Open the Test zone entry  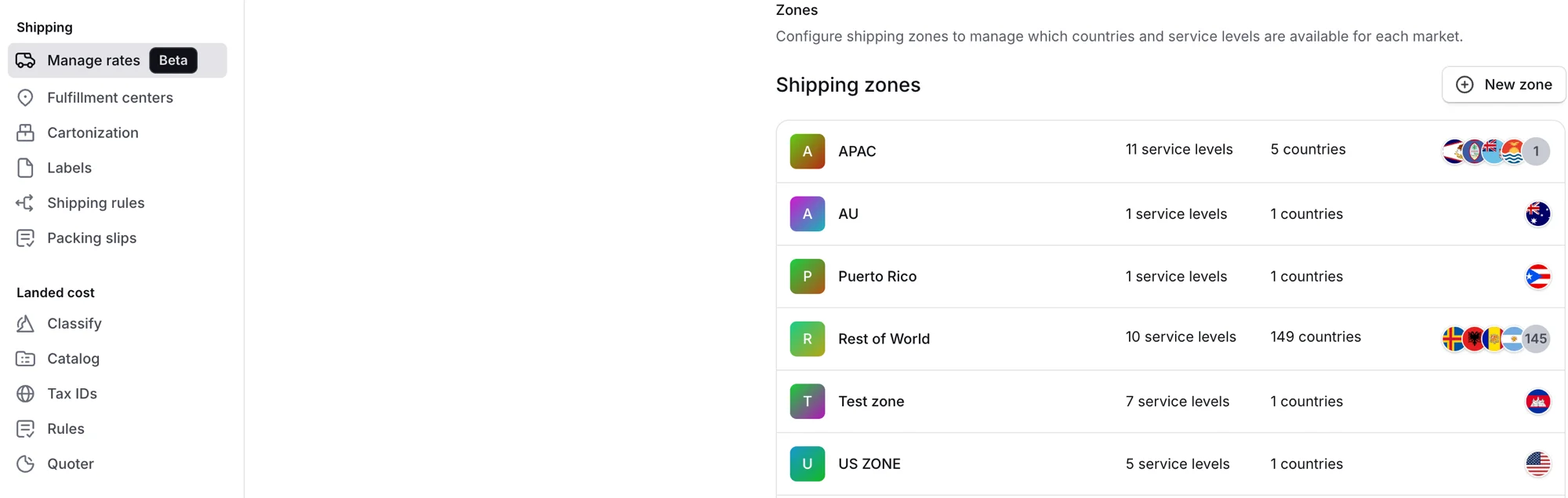click(870, 401)
